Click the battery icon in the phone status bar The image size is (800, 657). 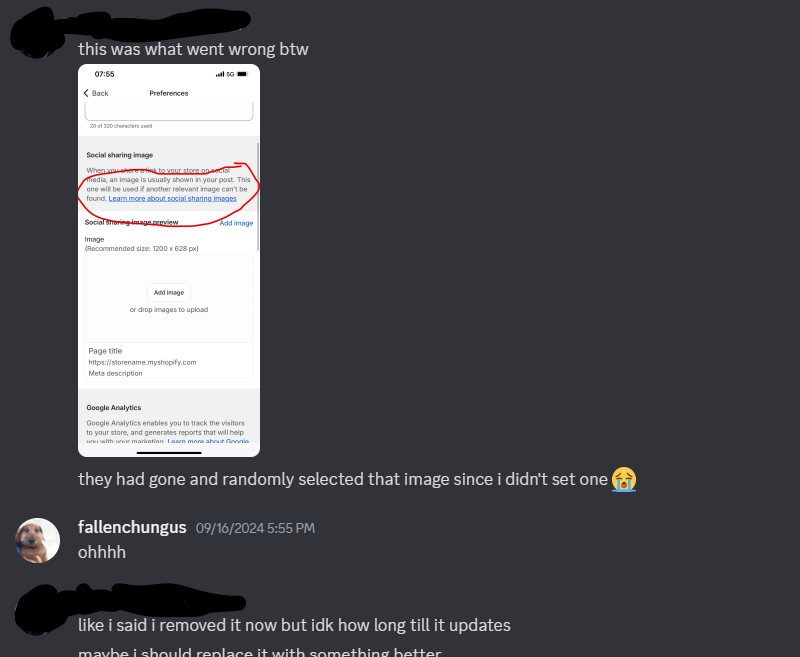[x=243, y=74]
